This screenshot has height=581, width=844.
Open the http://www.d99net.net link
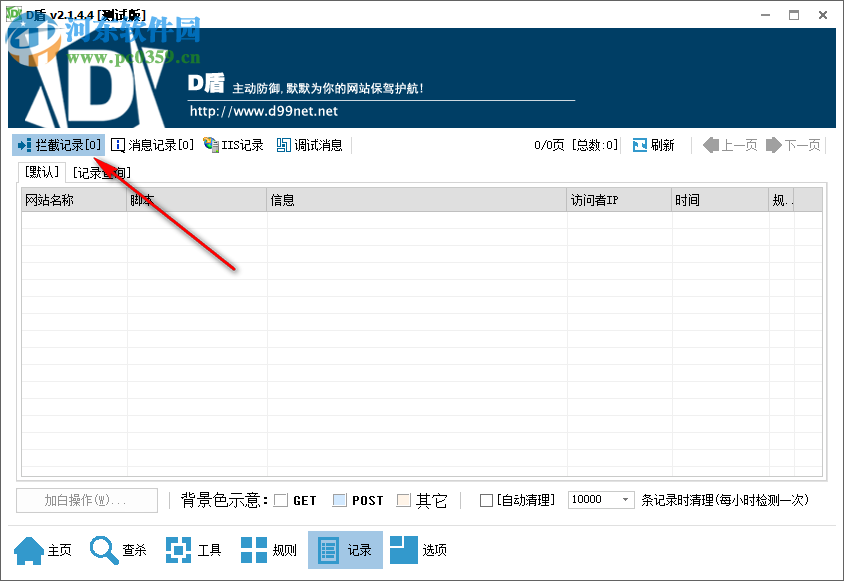coord(264,111)
